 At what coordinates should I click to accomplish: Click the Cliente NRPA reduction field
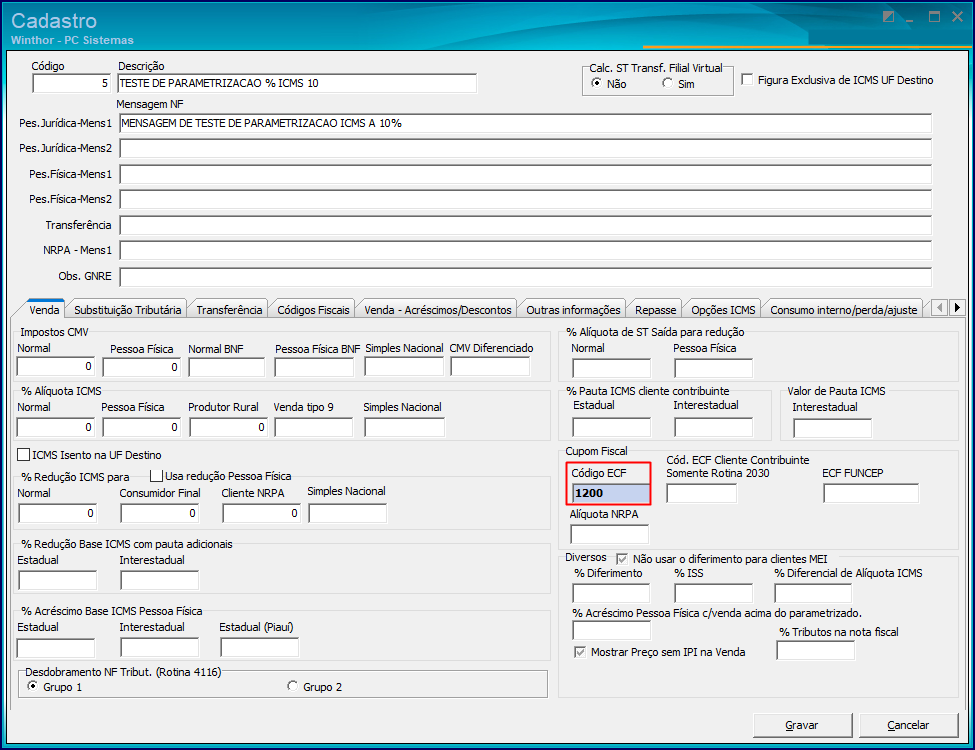point(261,514)
